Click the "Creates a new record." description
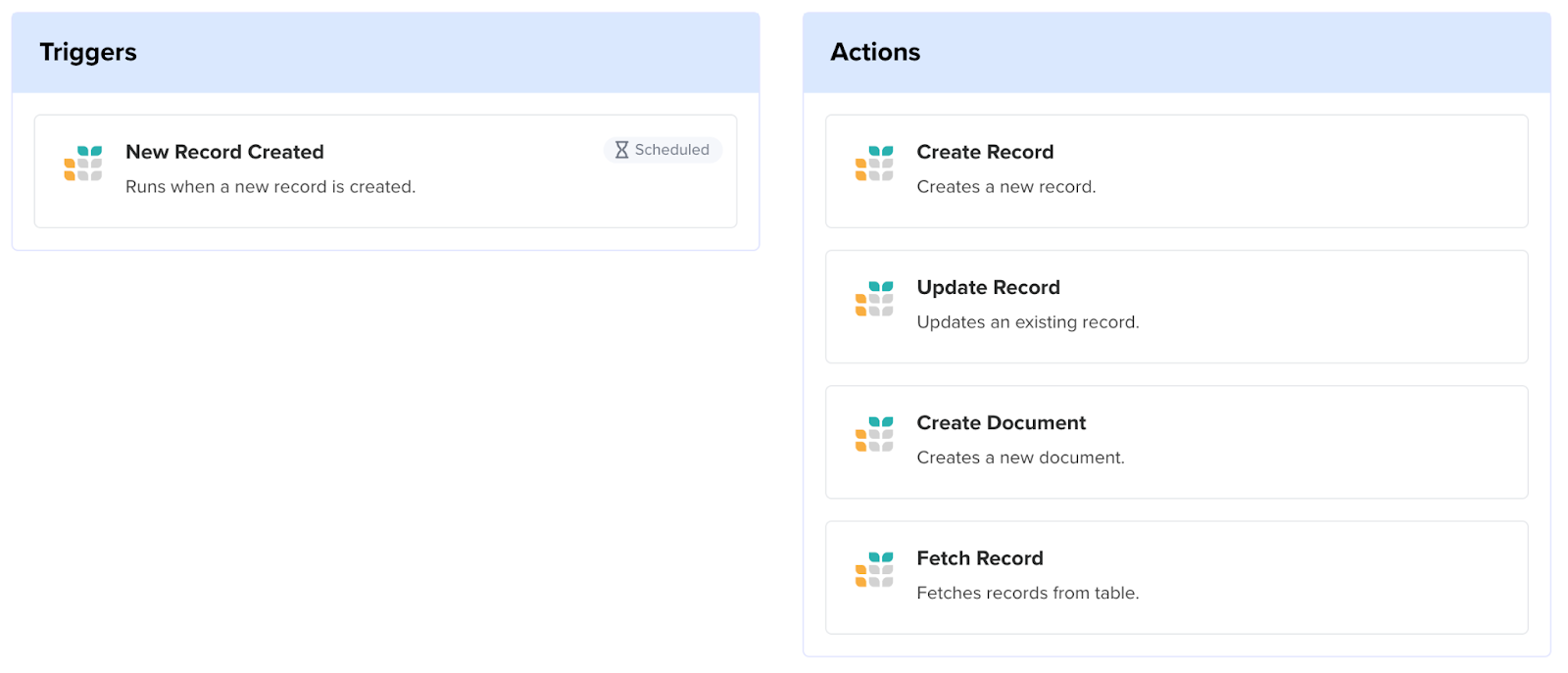The image size is (1568, 673). click(1005, 187)
